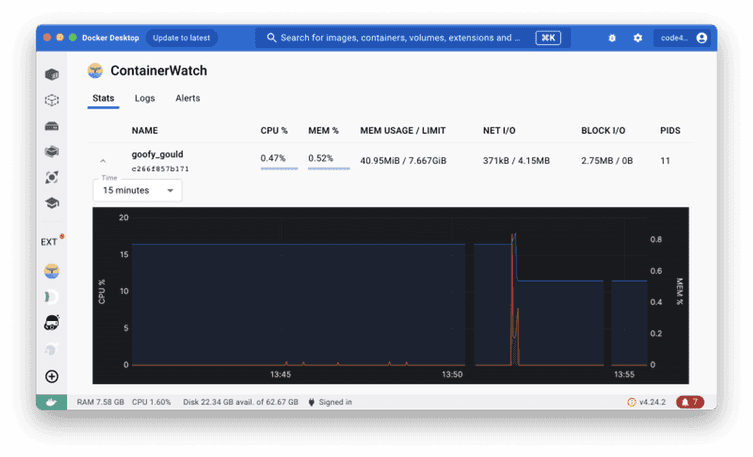Click the PIDS column header
This screenshot has height=457, width=753.
pyautogui.click(x=670, y=131)
